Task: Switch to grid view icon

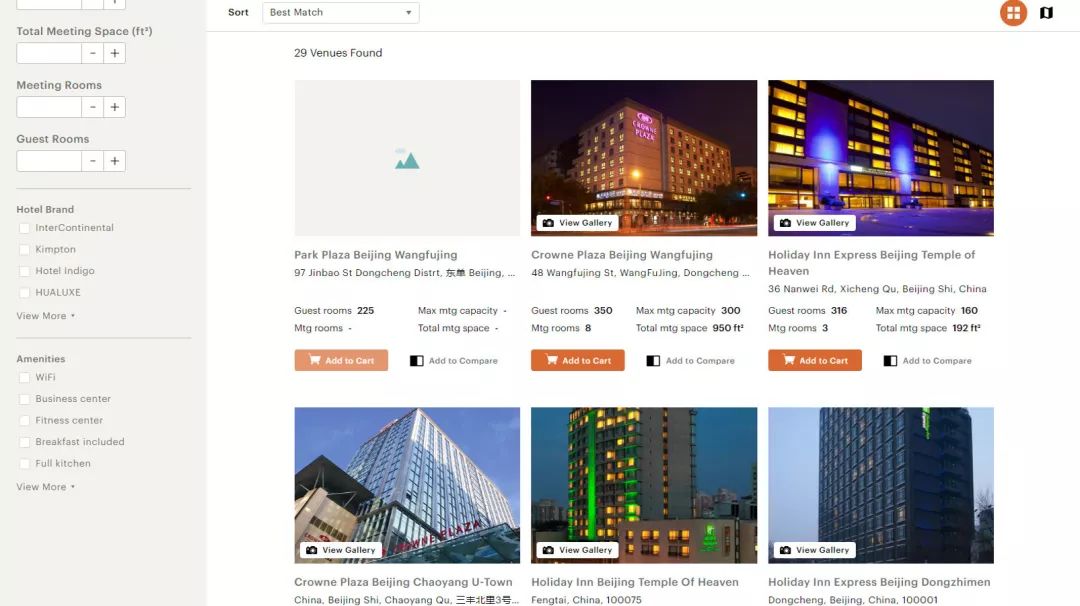Action: pyautogui.click(x=1013, y=12)
